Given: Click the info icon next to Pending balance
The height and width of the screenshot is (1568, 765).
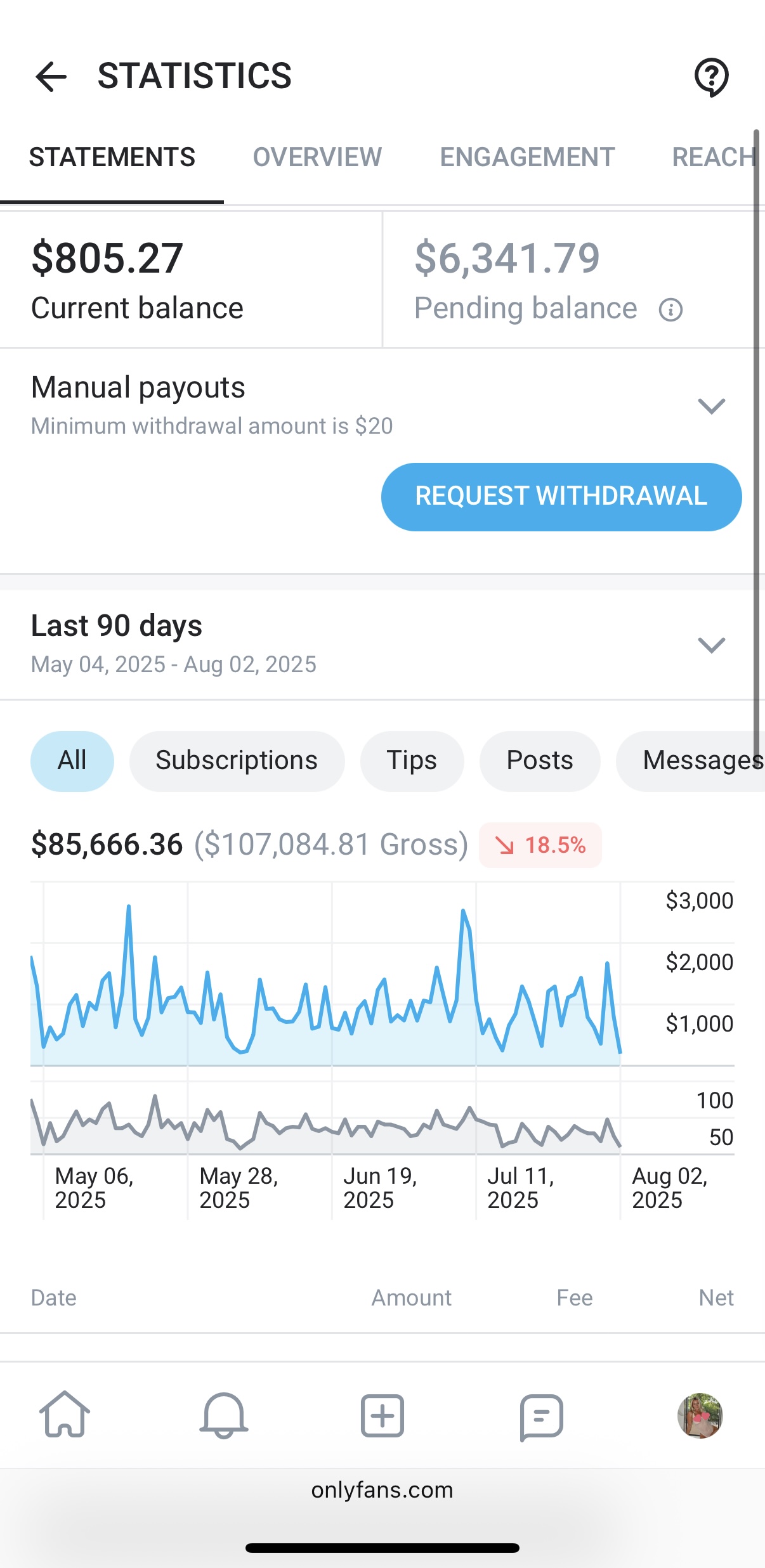Looking at the screenshot, I should pos(672,310).
